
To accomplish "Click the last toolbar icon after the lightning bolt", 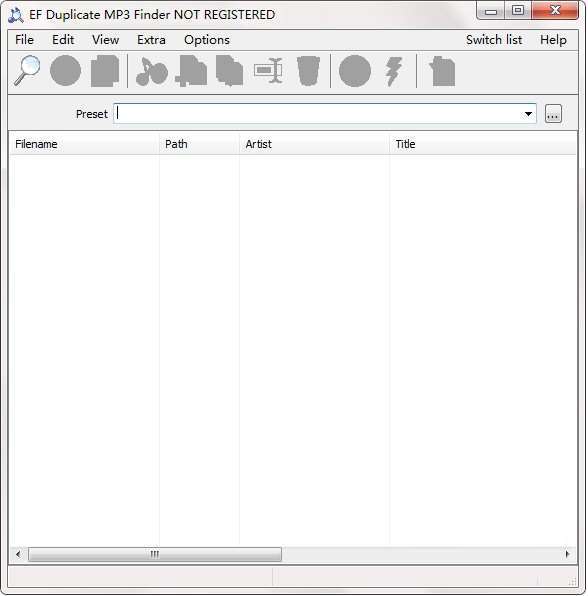I will click(x=442, y=71).
